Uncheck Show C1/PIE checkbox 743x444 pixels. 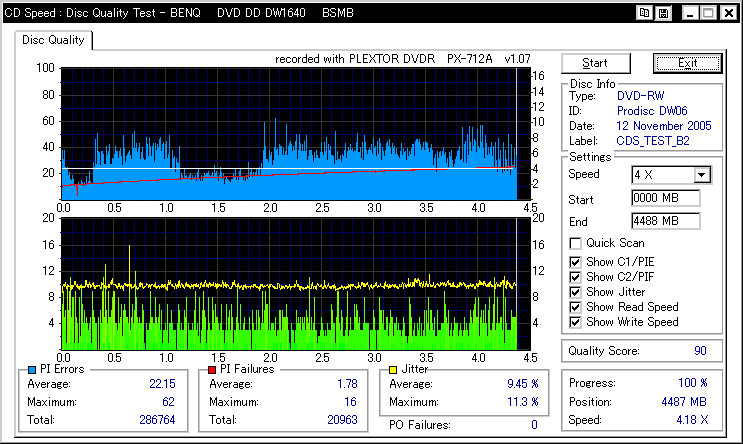tap(575, 262)
